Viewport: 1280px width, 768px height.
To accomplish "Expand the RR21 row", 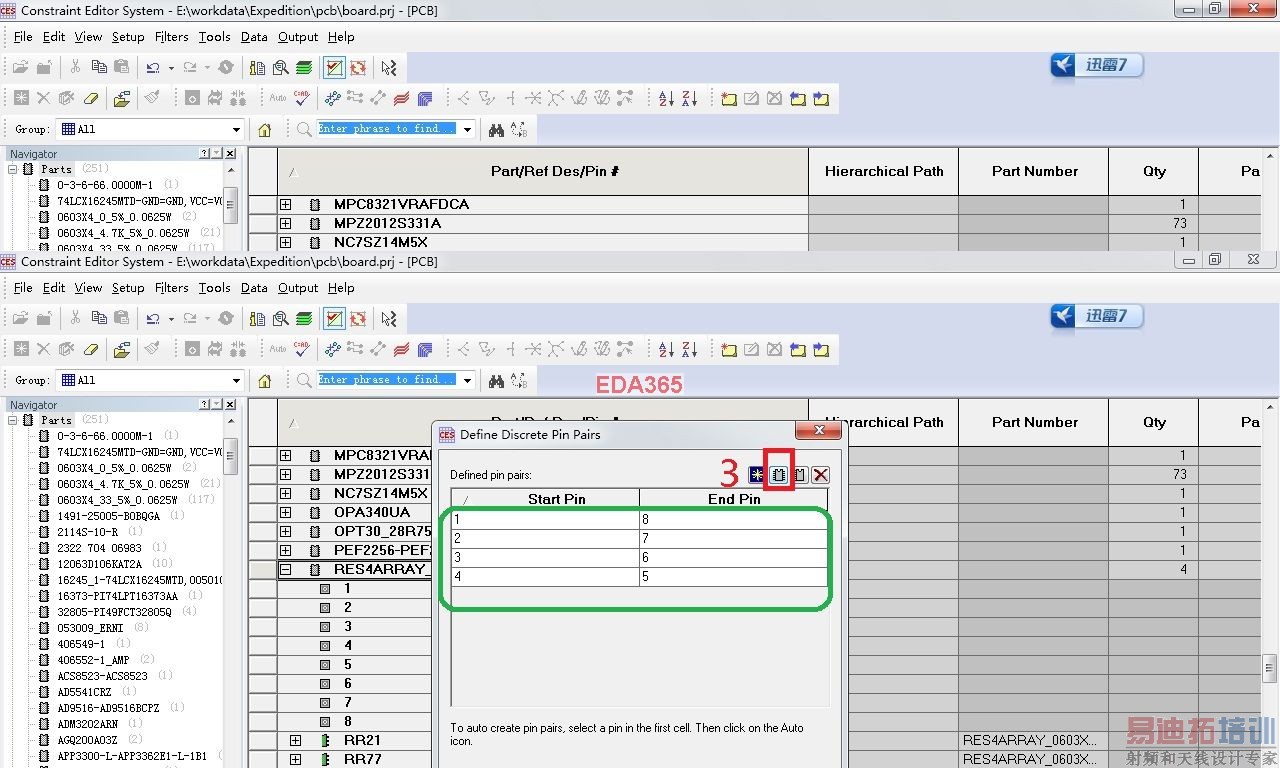I will click(295, 740).
